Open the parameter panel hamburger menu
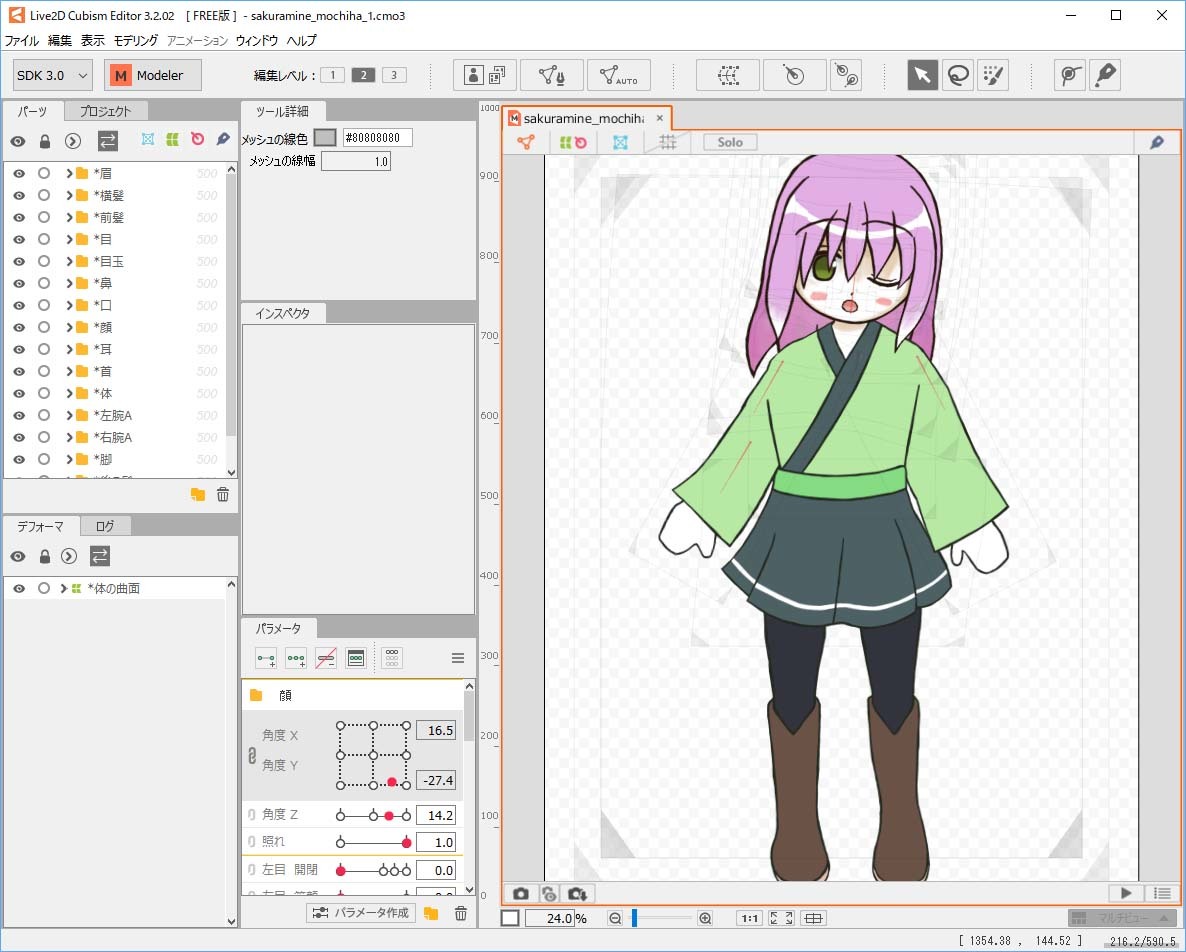Screen dimensions: 1186x952 click(x=458, y=658)
